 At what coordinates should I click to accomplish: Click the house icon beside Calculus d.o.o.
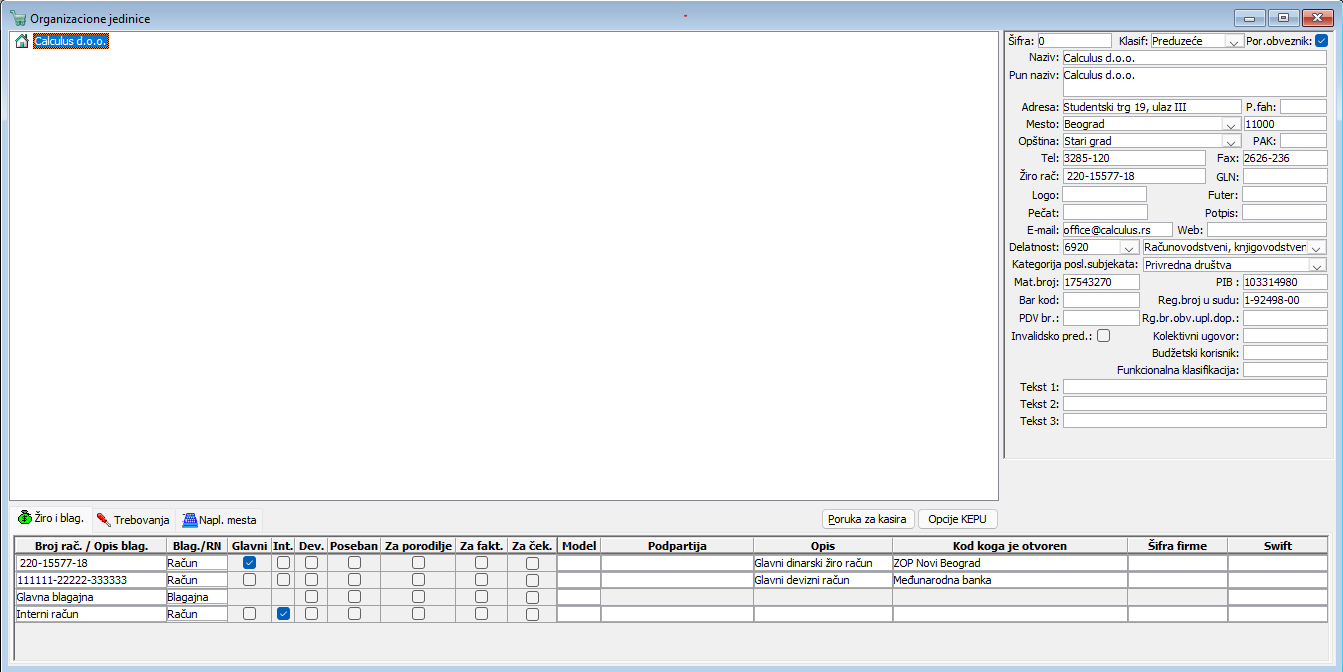click(22, 41)
